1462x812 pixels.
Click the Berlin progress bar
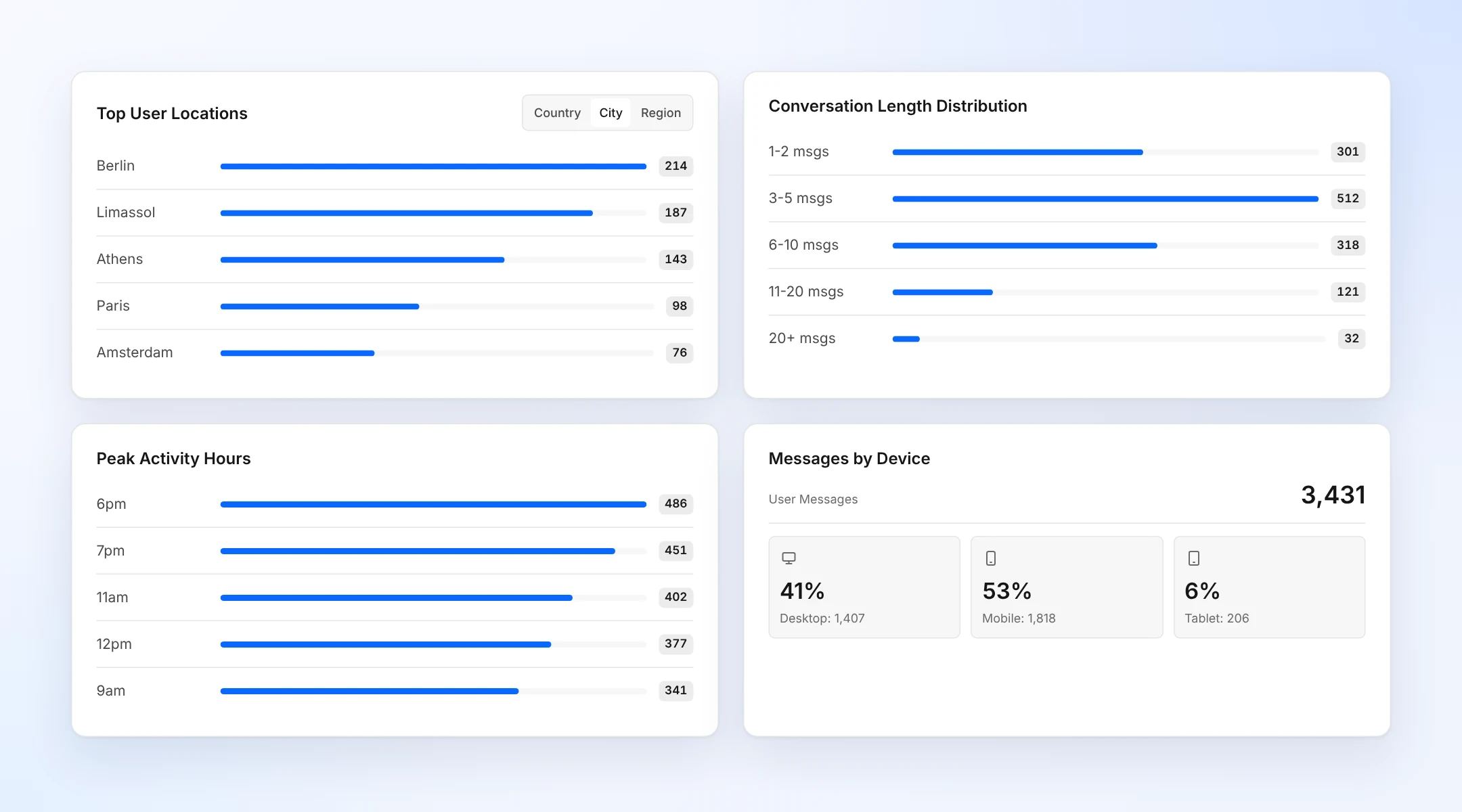tap(433, 166)
